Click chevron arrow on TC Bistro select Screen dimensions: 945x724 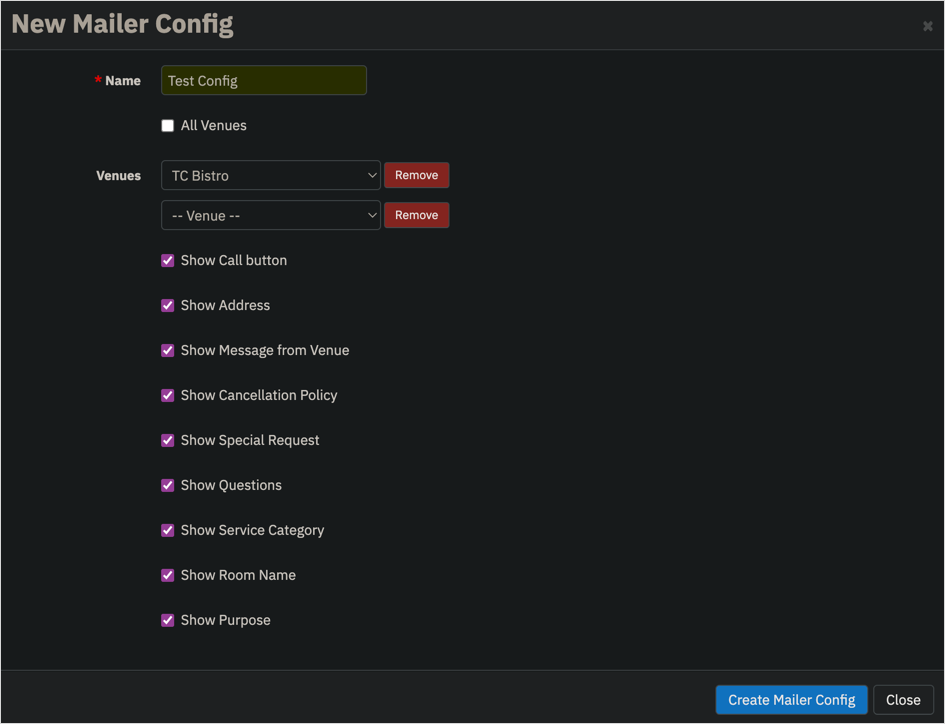(x=372, y=175)
